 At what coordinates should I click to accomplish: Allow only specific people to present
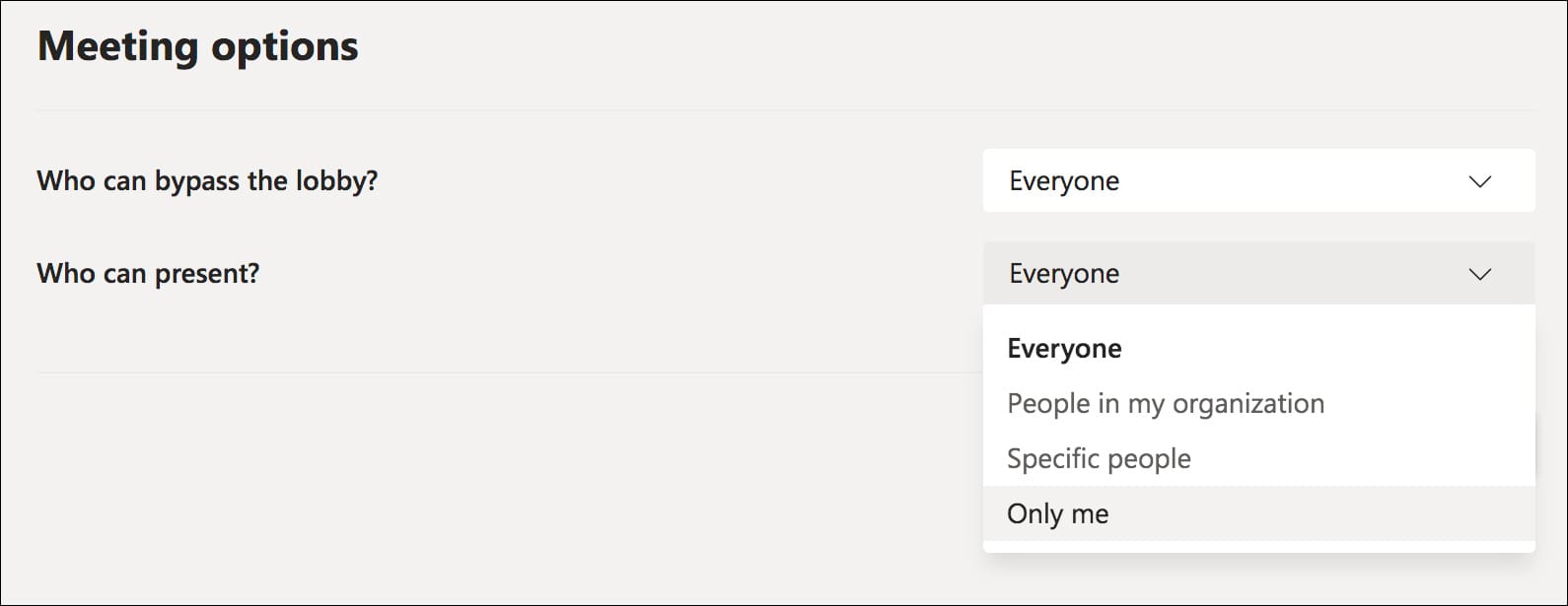[x=1099, y=459]
